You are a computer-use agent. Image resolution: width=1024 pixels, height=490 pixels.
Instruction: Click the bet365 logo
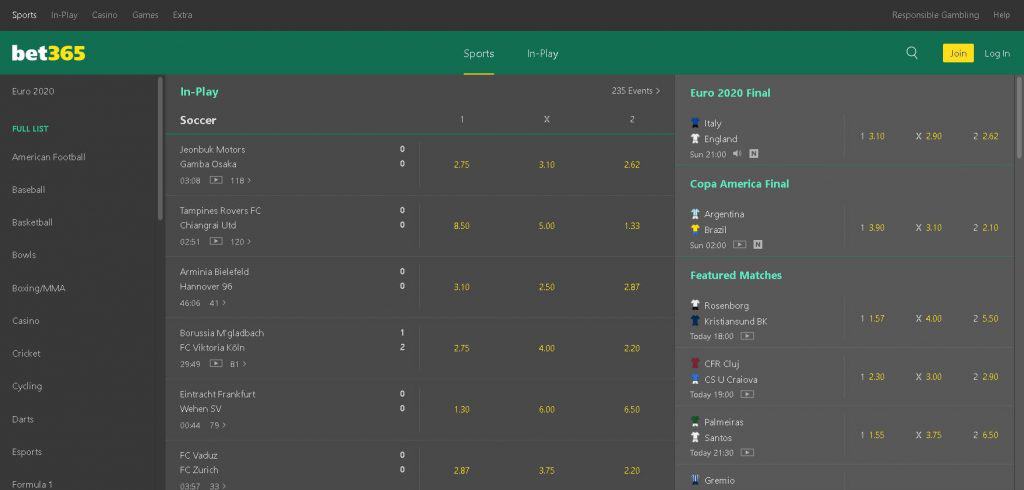(x=48, y=53)
